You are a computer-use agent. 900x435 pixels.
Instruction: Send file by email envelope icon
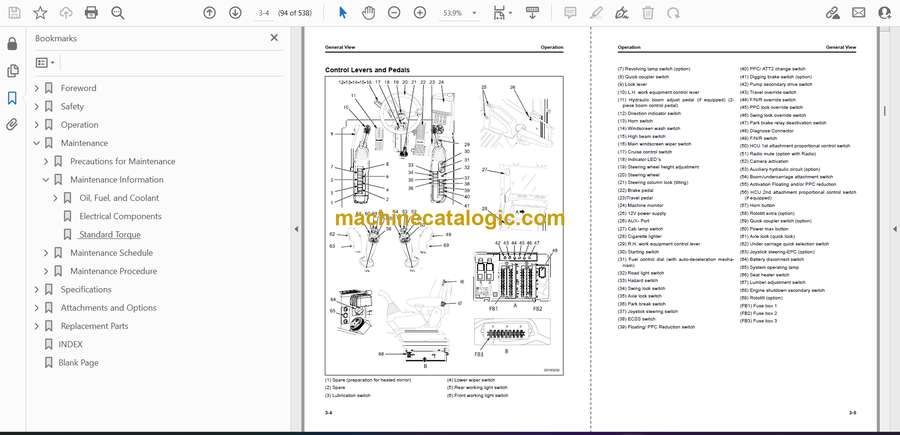click(859, 13)
